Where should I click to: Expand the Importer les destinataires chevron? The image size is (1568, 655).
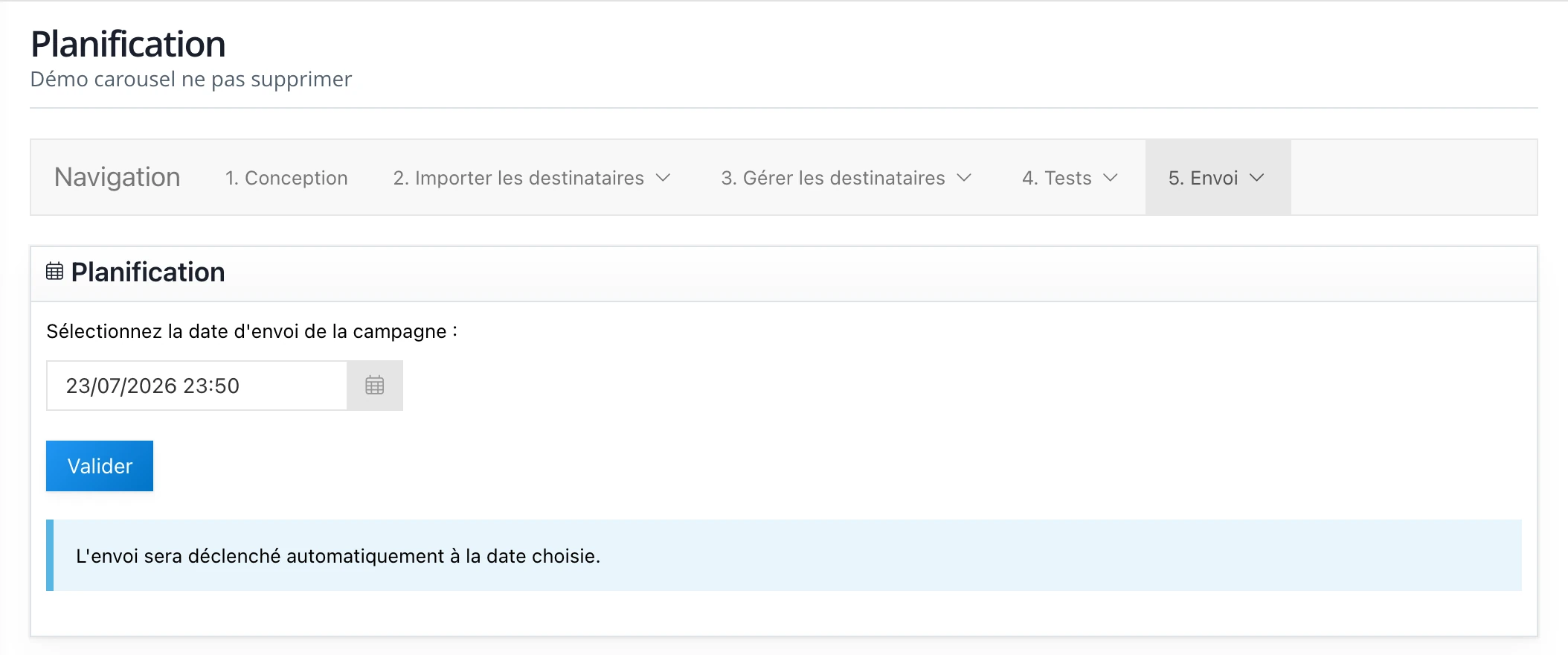pyautogui.click(x=663, y=178)
